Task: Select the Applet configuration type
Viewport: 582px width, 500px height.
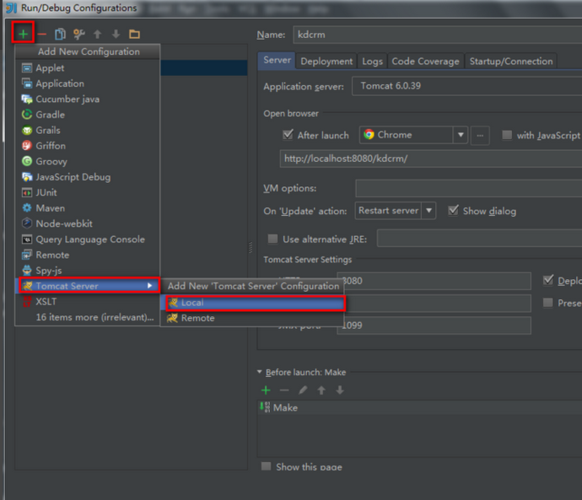Action: (x=88, y=68)
